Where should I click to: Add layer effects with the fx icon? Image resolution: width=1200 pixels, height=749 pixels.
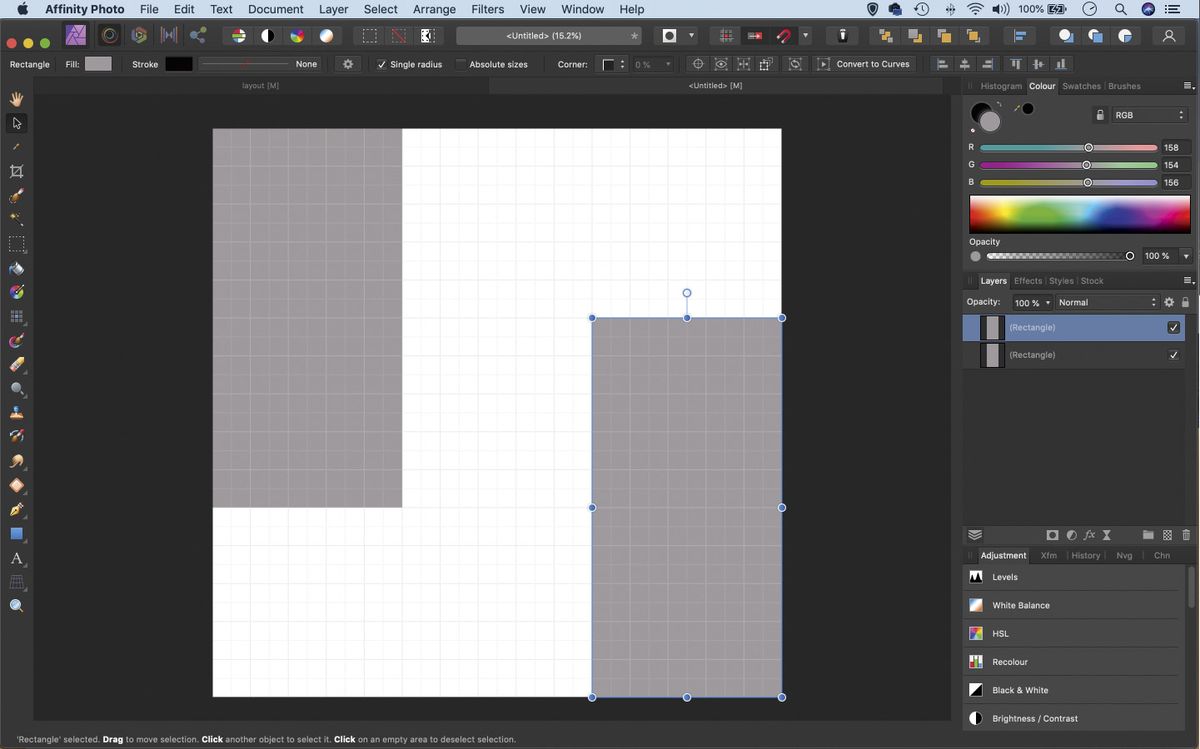(1089, 535)
